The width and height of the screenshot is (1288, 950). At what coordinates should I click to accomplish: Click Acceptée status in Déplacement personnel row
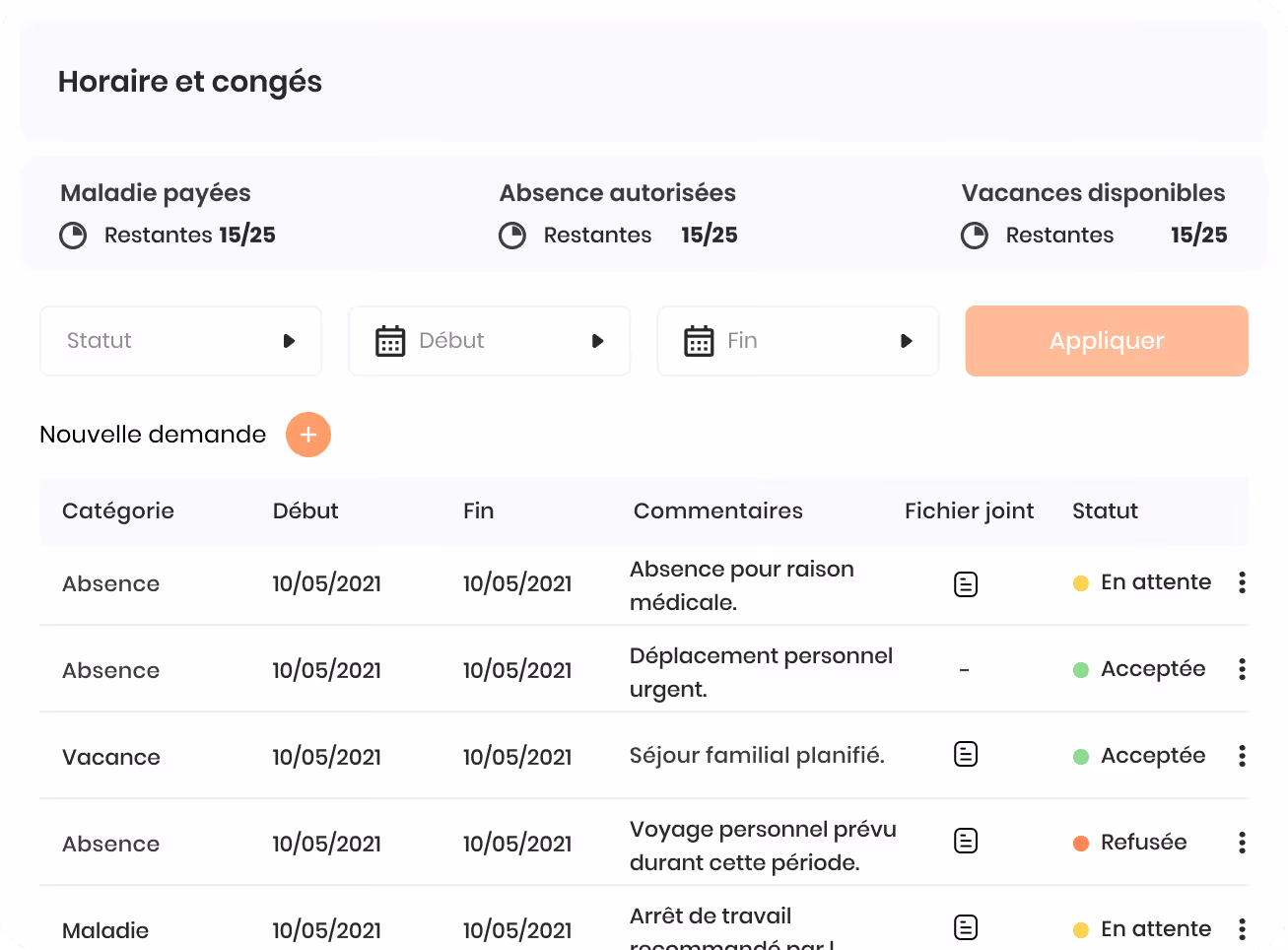[x=1153, y=669]
